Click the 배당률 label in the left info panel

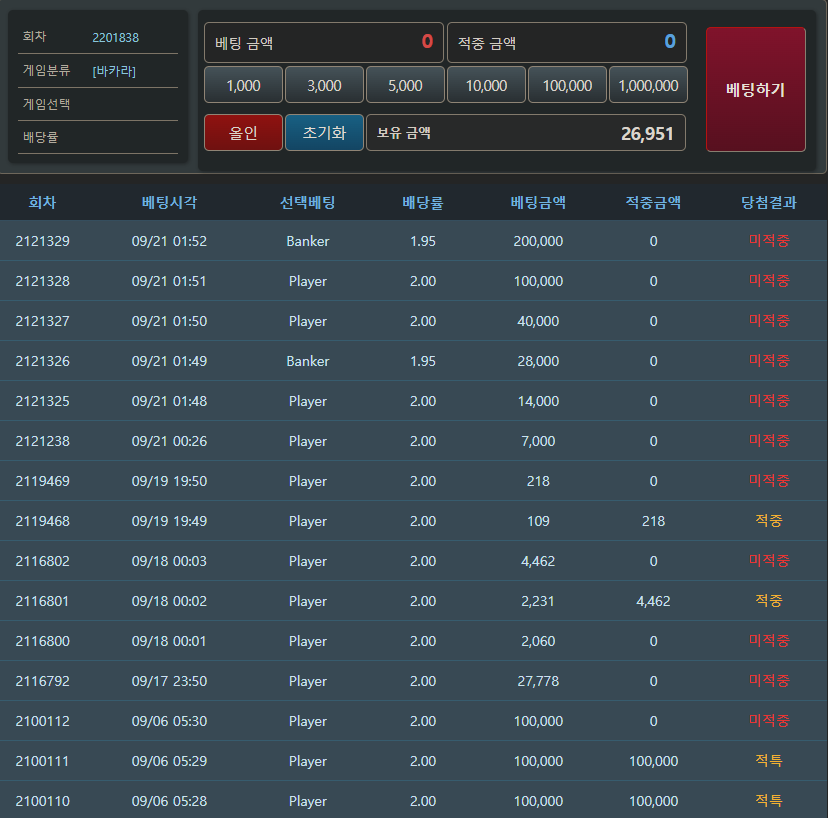(41, 137)
